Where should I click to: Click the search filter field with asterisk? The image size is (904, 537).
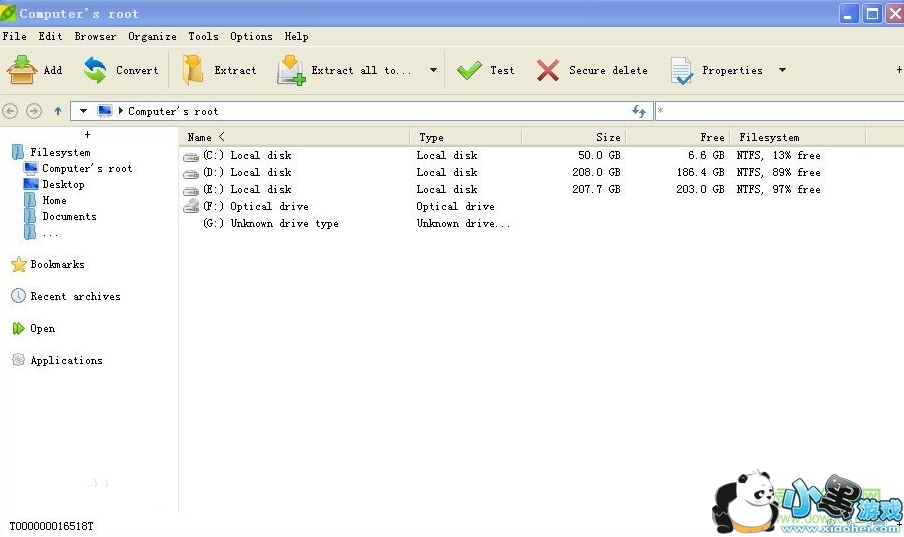779,111
